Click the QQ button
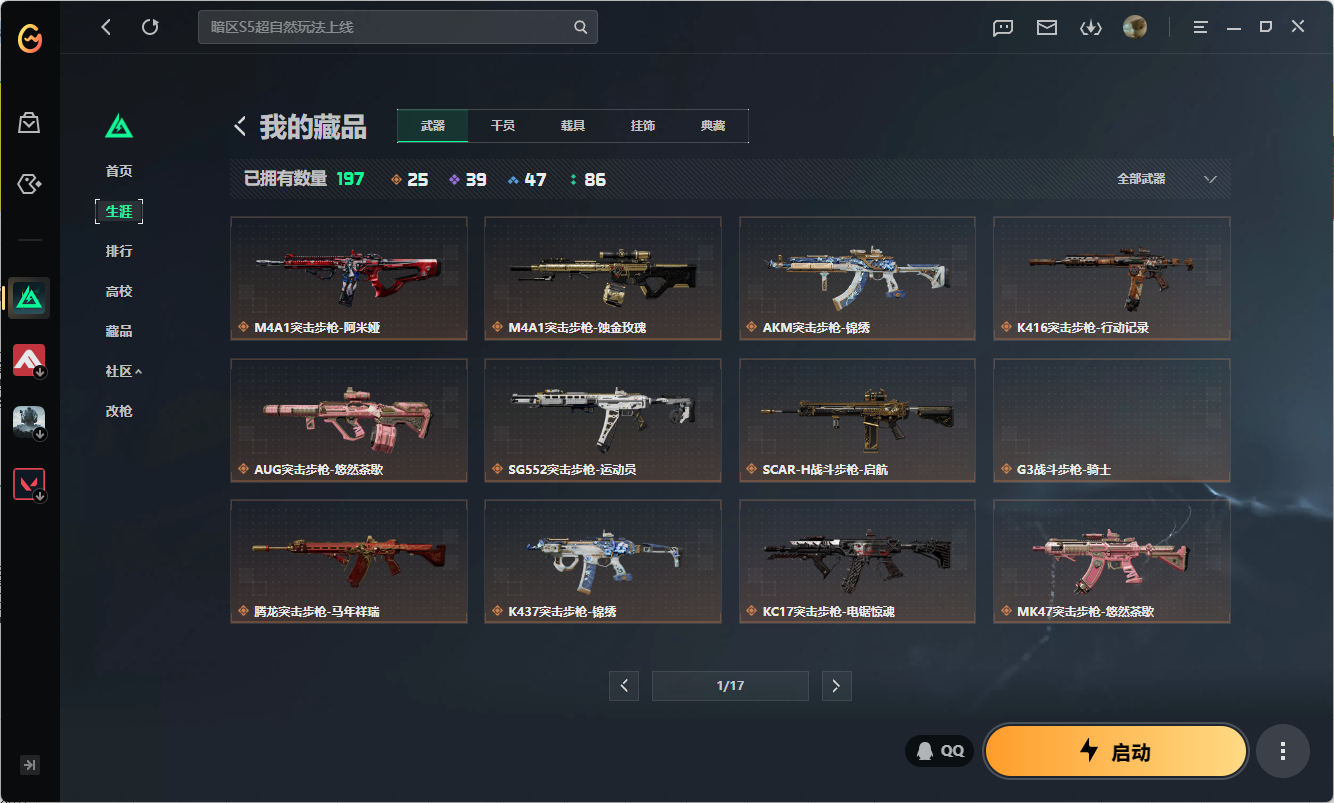1334x803 pixels. [x=940, y=751]
